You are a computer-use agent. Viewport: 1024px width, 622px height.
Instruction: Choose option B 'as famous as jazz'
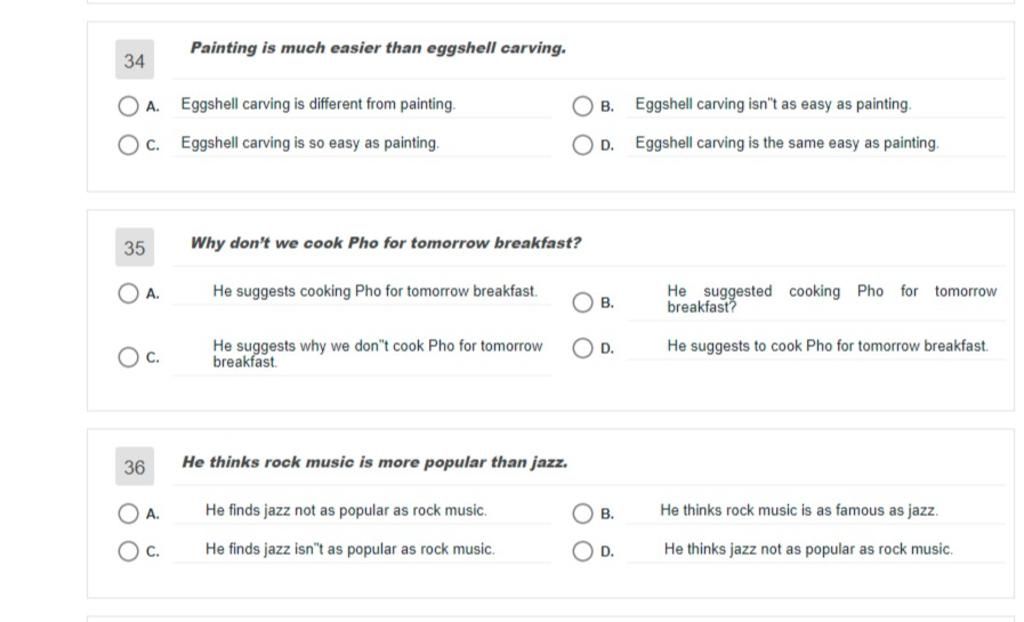pos(582,513)
